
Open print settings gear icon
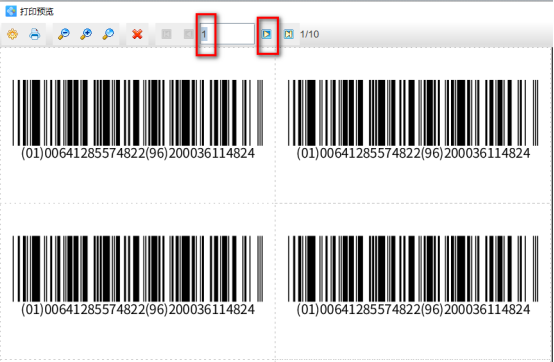pos(13,34)
